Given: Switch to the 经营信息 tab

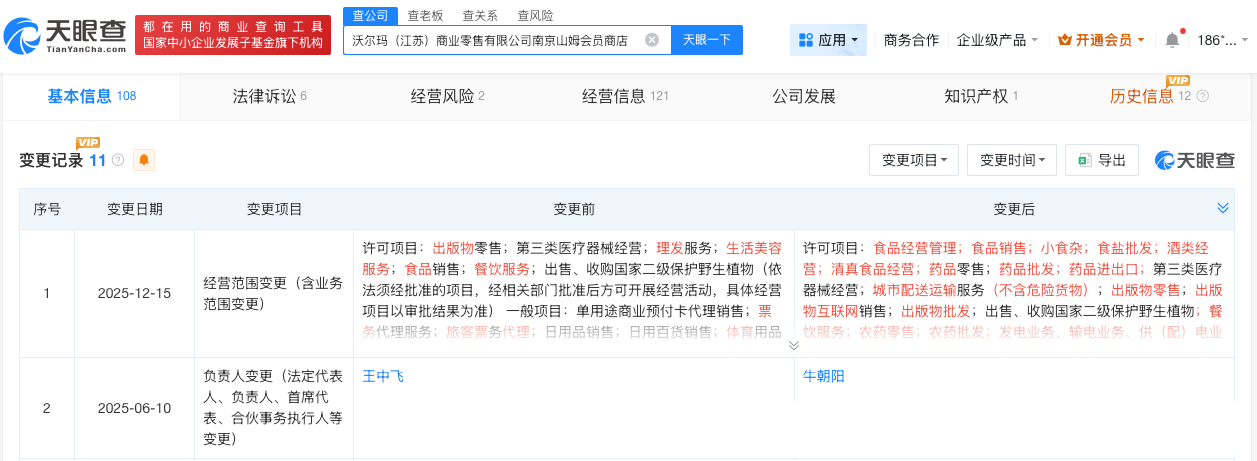Looking at the screenshot, I should 625,96.
